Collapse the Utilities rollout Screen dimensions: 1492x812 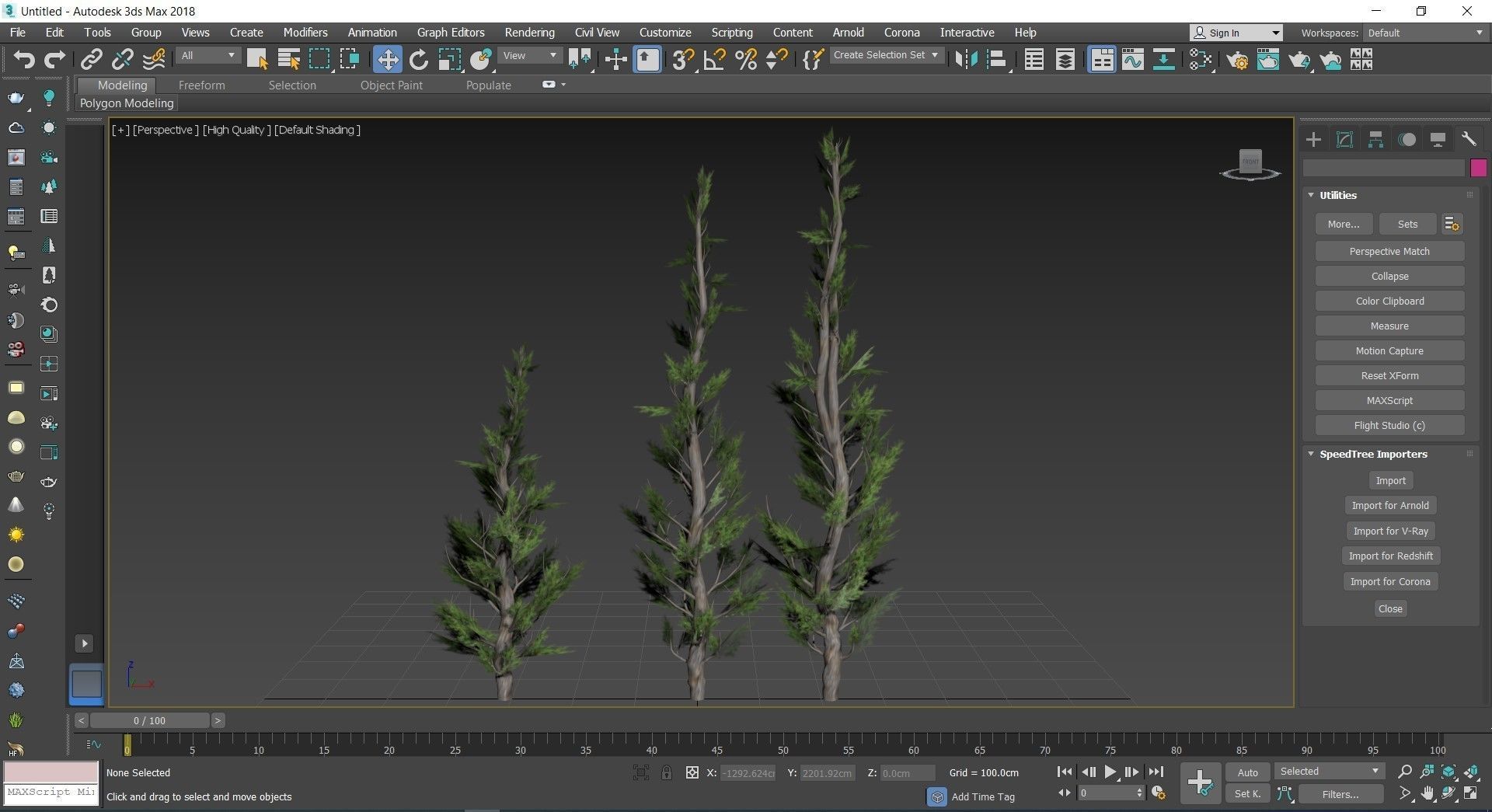tap(1311, 195)
